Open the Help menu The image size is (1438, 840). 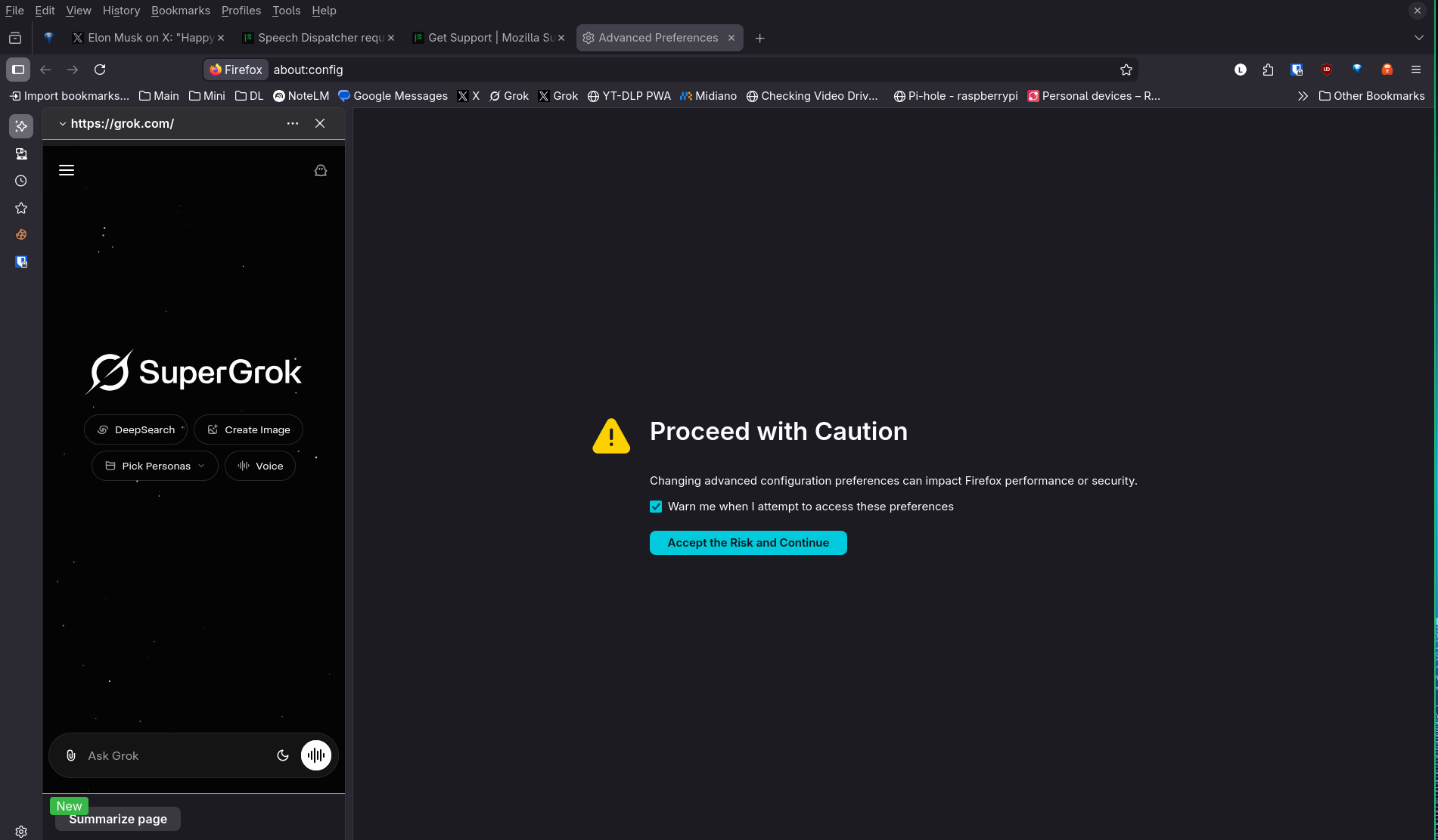[324, 11]
